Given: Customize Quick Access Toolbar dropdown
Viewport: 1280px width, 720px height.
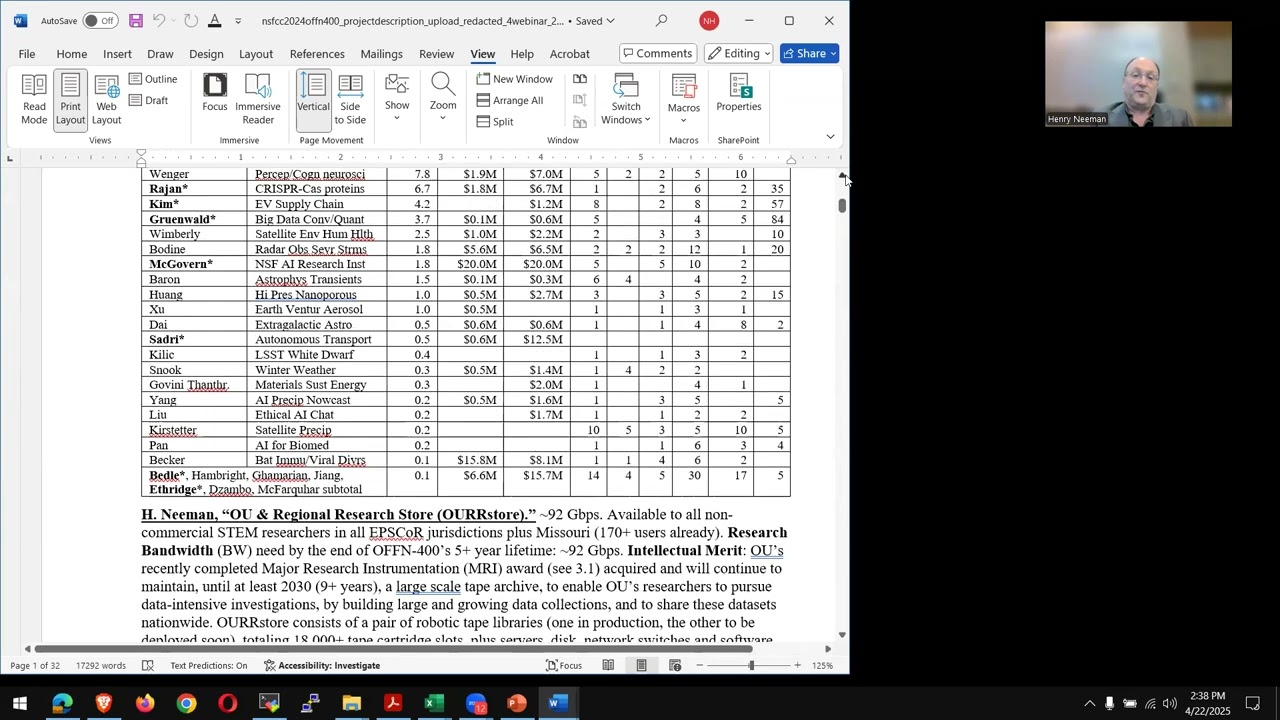Looking at the screenshot, I should (x=238, y=21).
